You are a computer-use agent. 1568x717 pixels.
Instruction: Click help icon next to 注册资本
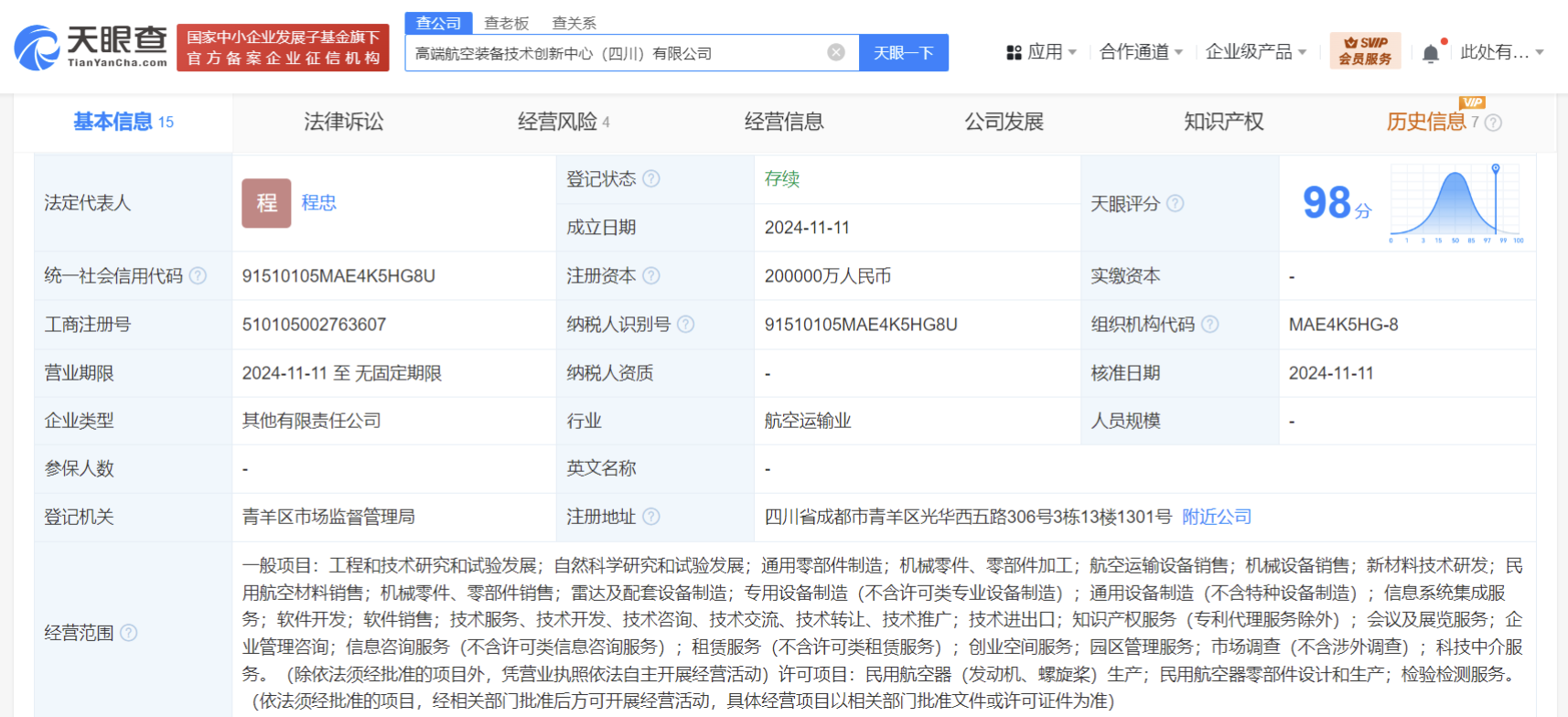[651, 276]
